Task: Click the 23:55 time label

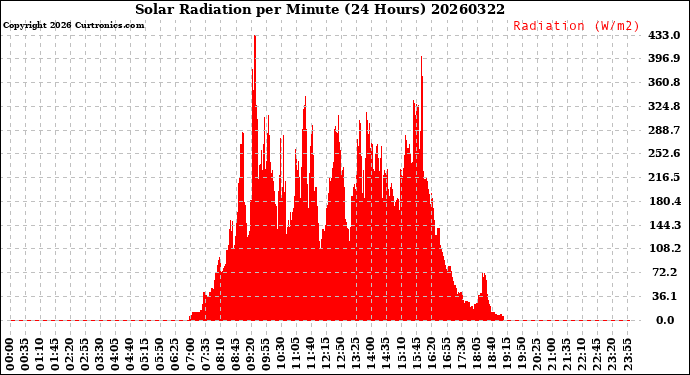Action: 626,355
